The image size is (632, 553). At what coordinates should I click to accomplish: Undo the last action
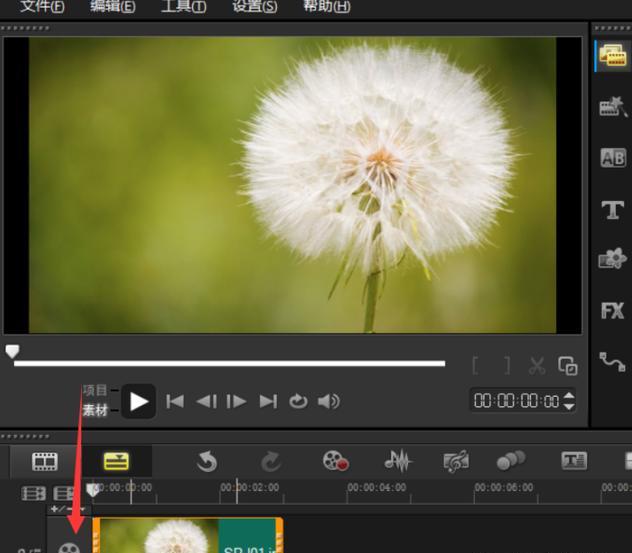pos(207,461)
